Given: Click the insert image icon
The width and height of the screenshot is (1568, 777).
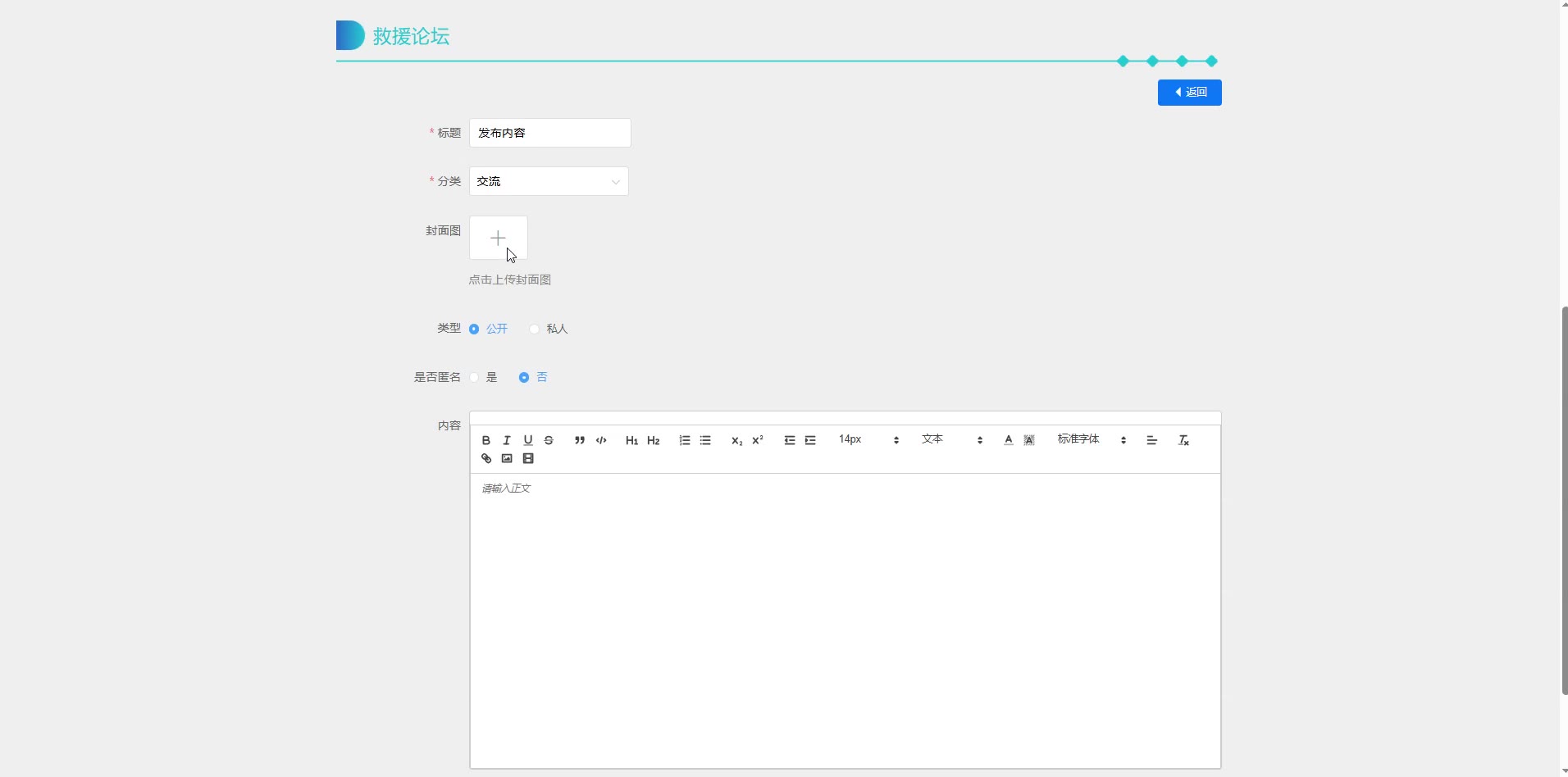Looking at the screenshot, I should (507, 458).
